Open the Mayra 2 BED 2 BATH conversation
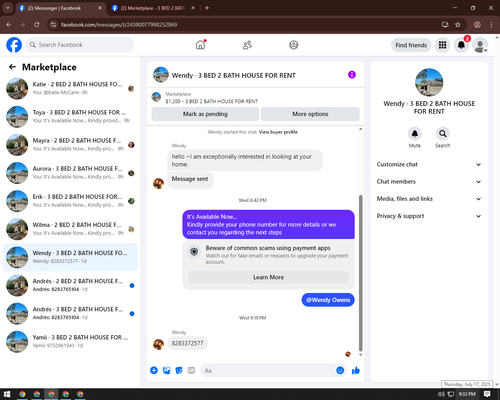 [x=70, y=145]
